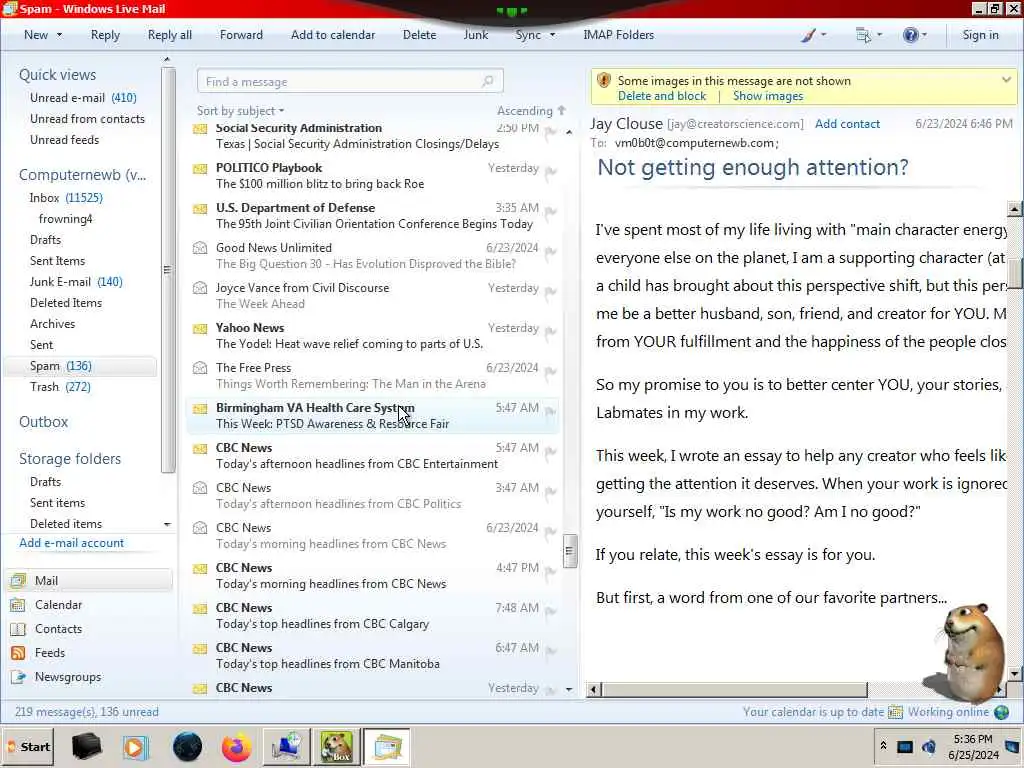Click Delete in the toolbar
The width and height of the screenshot is (1024, 768).
(419, 35)
